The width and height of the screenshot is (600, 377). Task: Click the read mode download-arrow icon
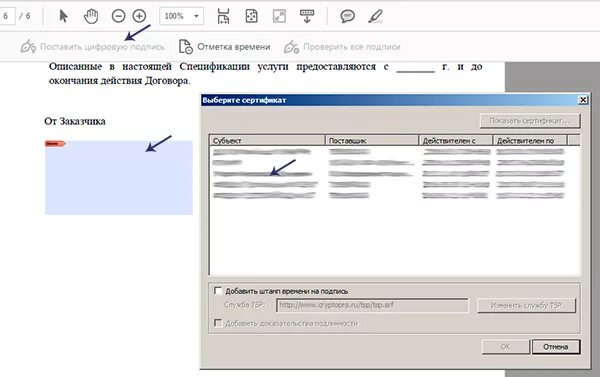(307, 16)
